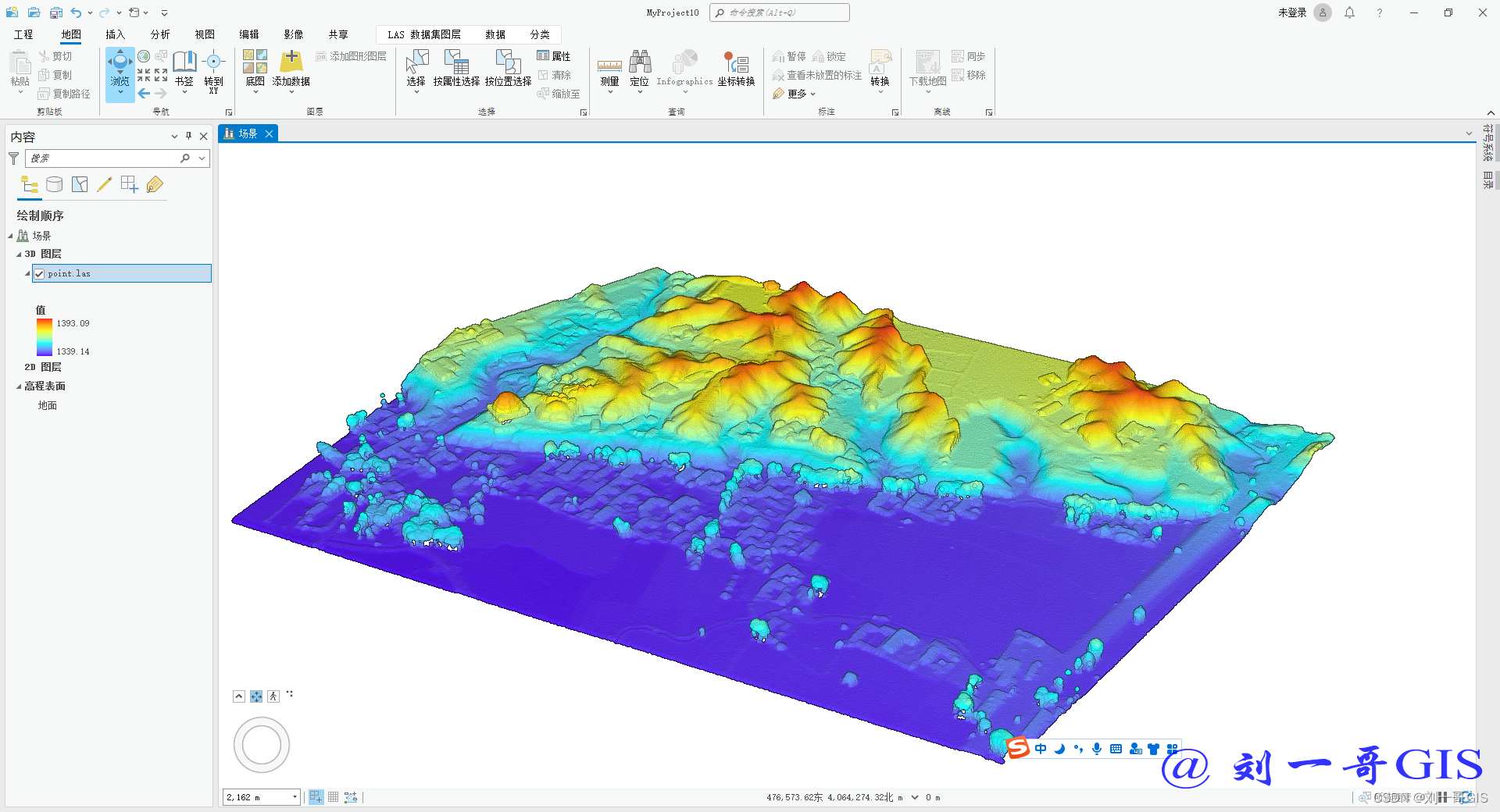The width and height of the screenshot is (1500, 812).
Task: Open the 分类 LAS classification tab
Action: click(540, 34)
